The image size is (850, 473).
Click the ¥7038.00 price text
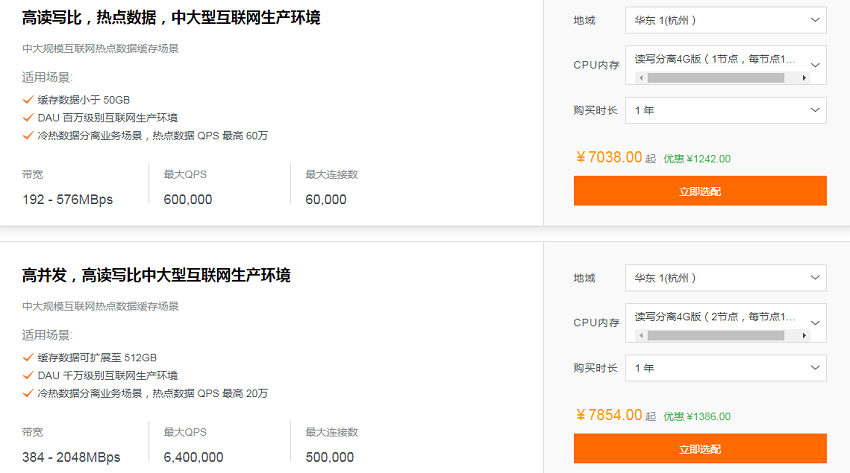(x=609, y=157)
